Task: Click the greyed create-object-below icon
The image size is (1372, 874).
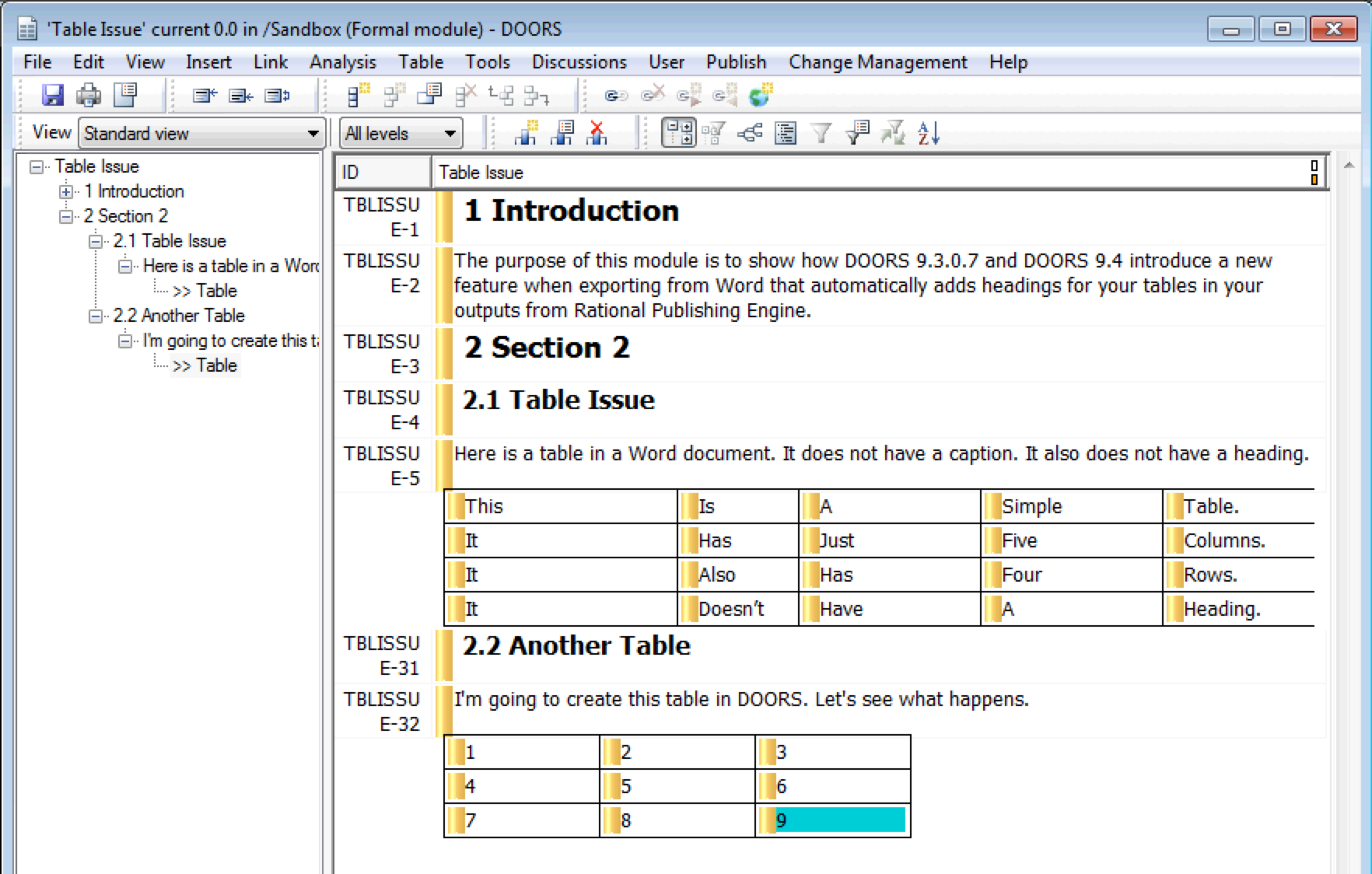Action: tap(394, 95)
